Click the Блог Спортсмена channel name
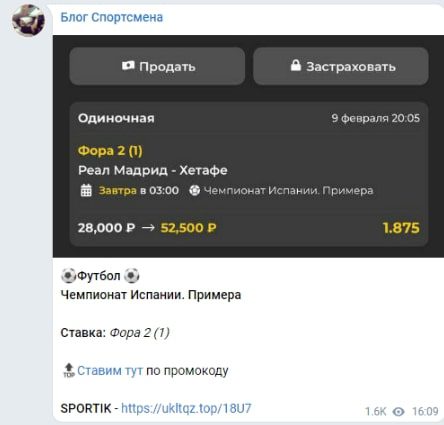Viewport: 444px width, 425px height. point(112,17)
